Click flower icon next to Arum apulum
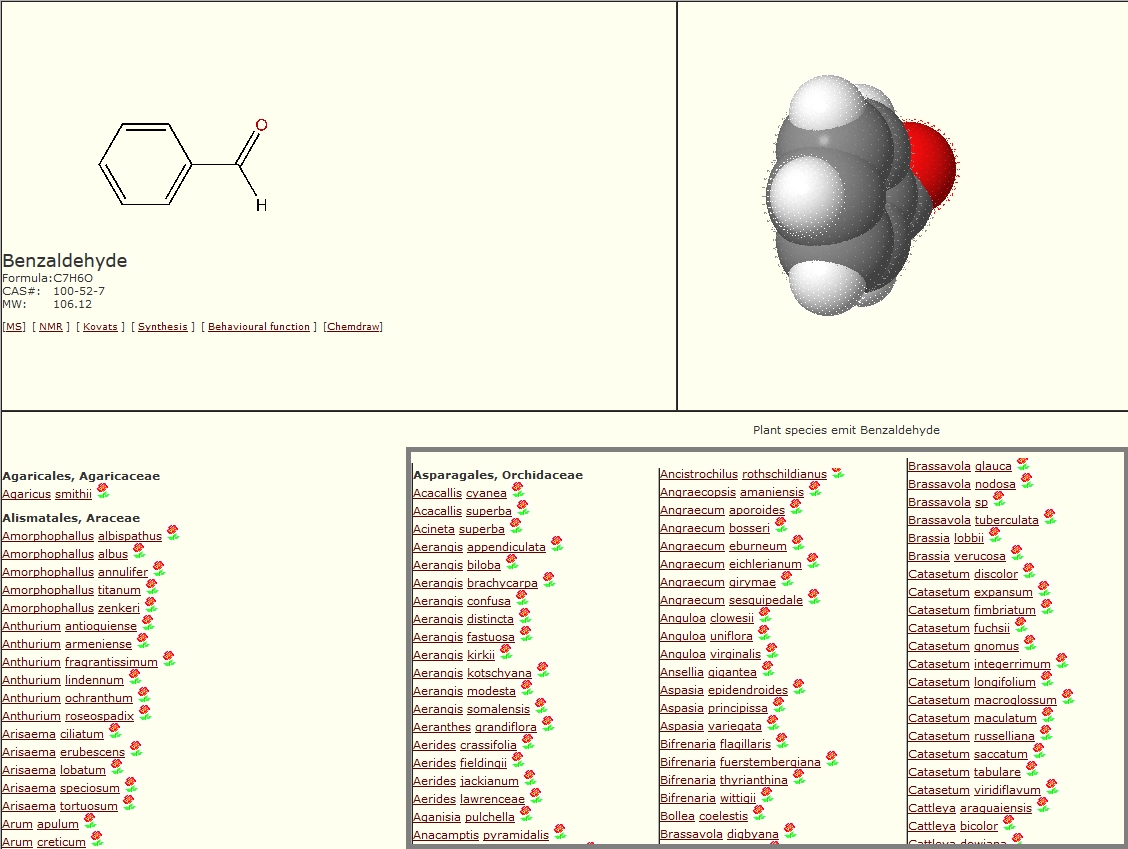Image resolution: width=1128 pixels, height=849 pixels. click(x=90, y=820)
